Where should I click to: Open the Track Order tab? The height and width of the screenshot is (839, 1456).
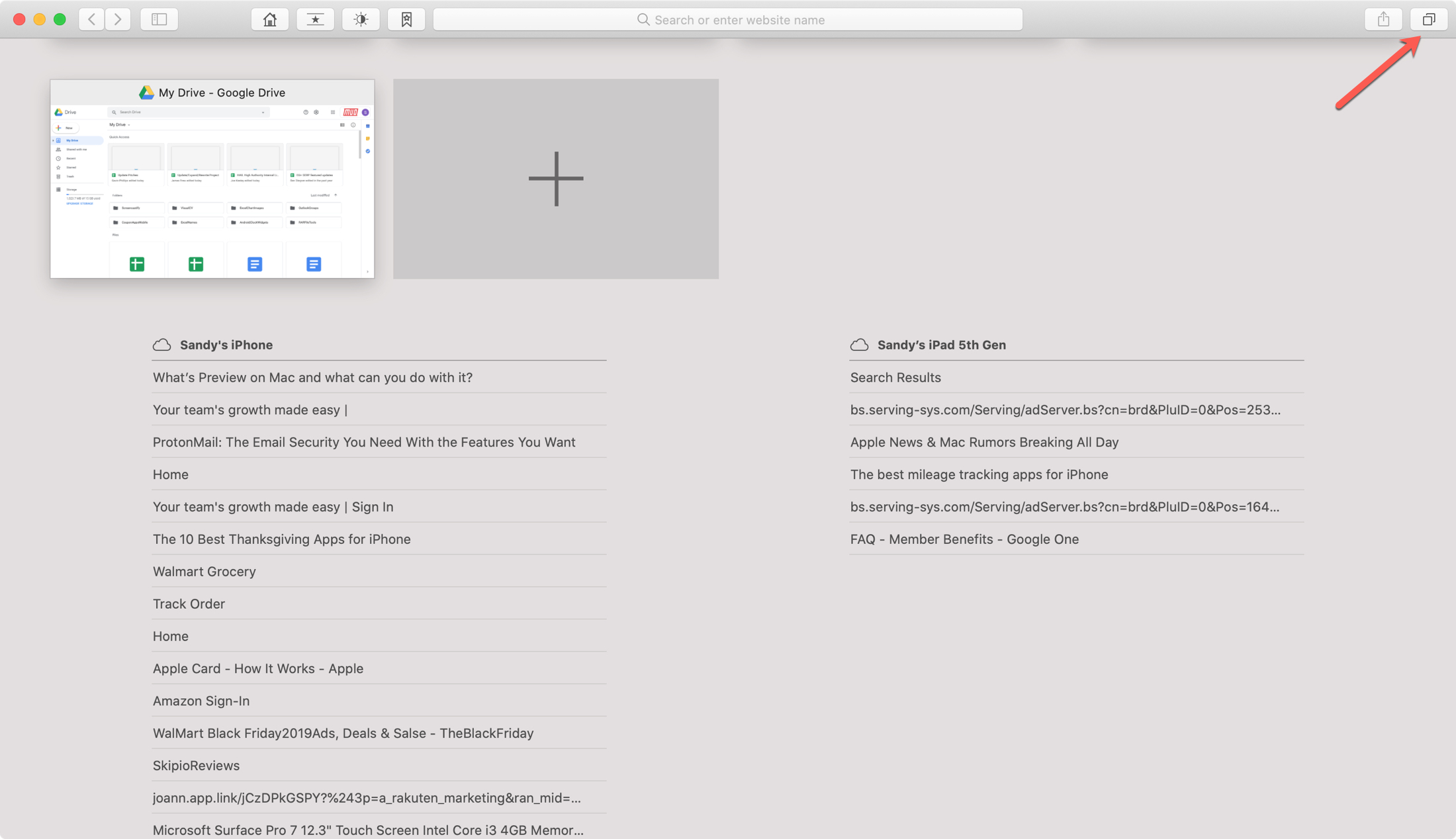(379, 604)
